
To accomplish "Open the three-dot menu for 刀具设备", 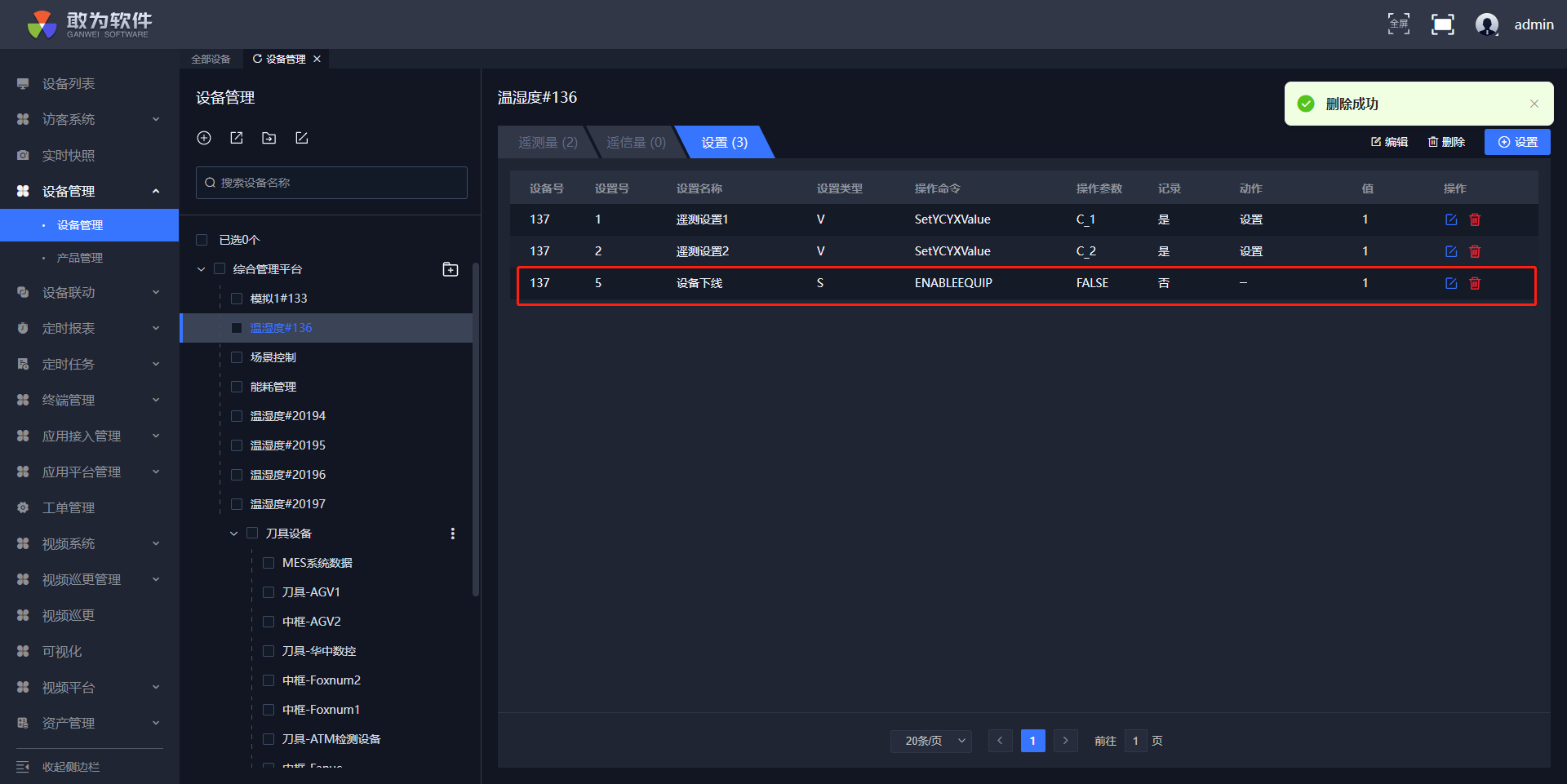I will (x=453, y=534).
